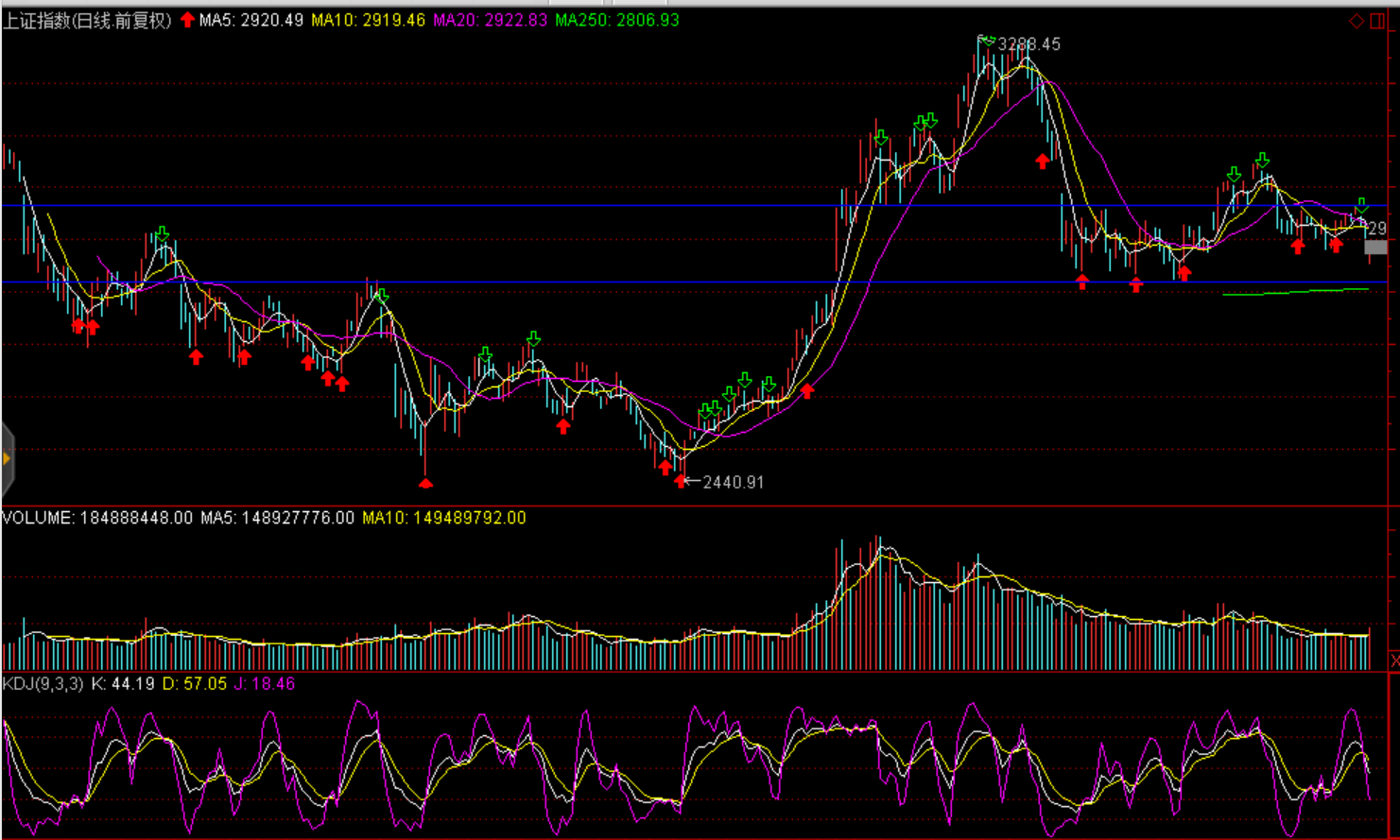
Task: Click the 3288.45 high price annotation
Action: point(1029,44)
